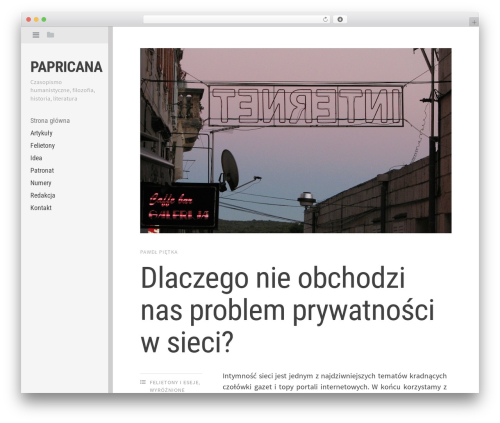
Task: Open article Dlaczego nie obchodzi nas problem prywatności
Action: click(287, 310)
